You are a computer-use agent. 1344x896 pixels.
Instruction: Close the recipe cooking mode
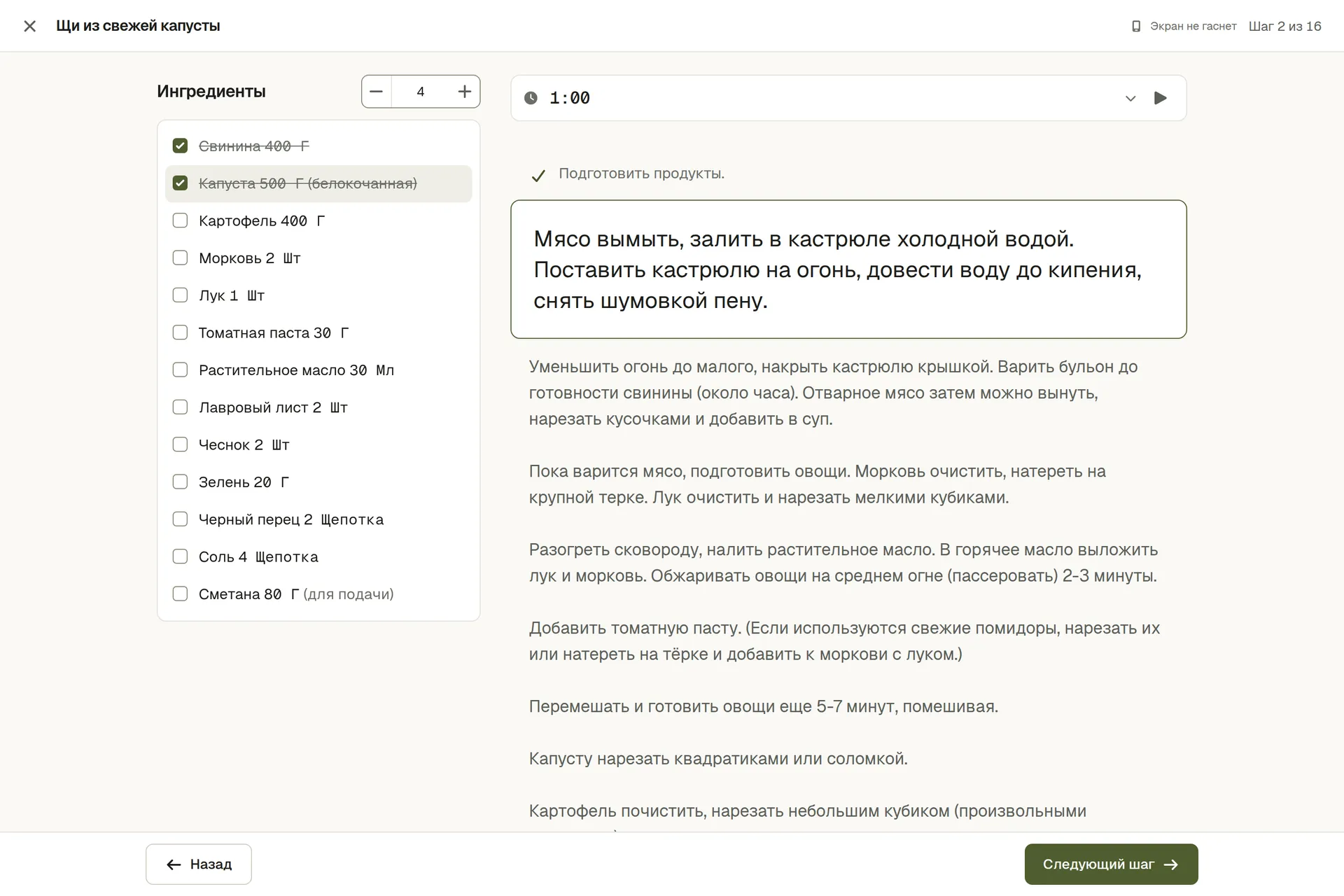[29, 26]
